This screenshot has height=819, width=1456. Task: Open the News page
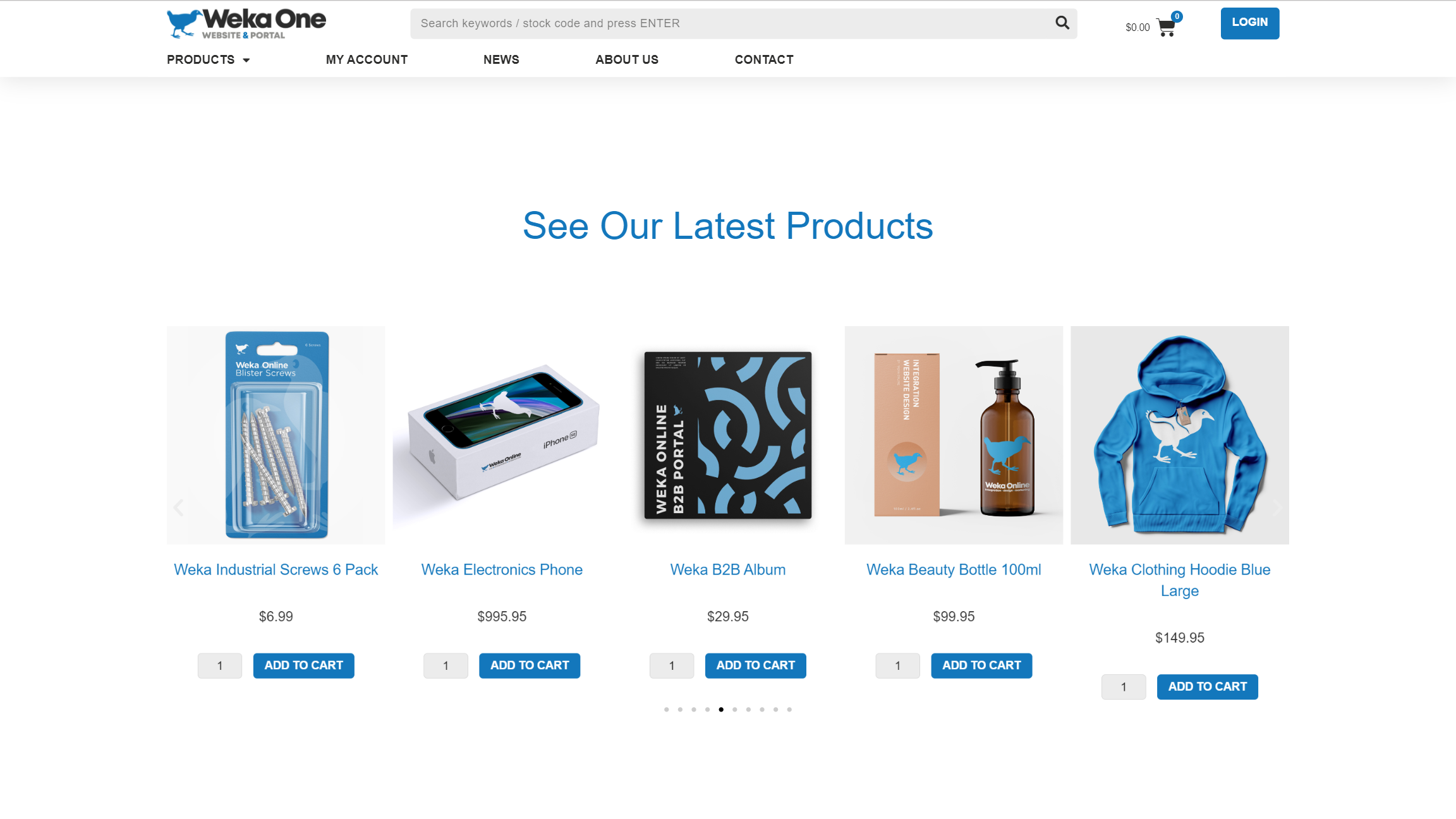(501, 59)
